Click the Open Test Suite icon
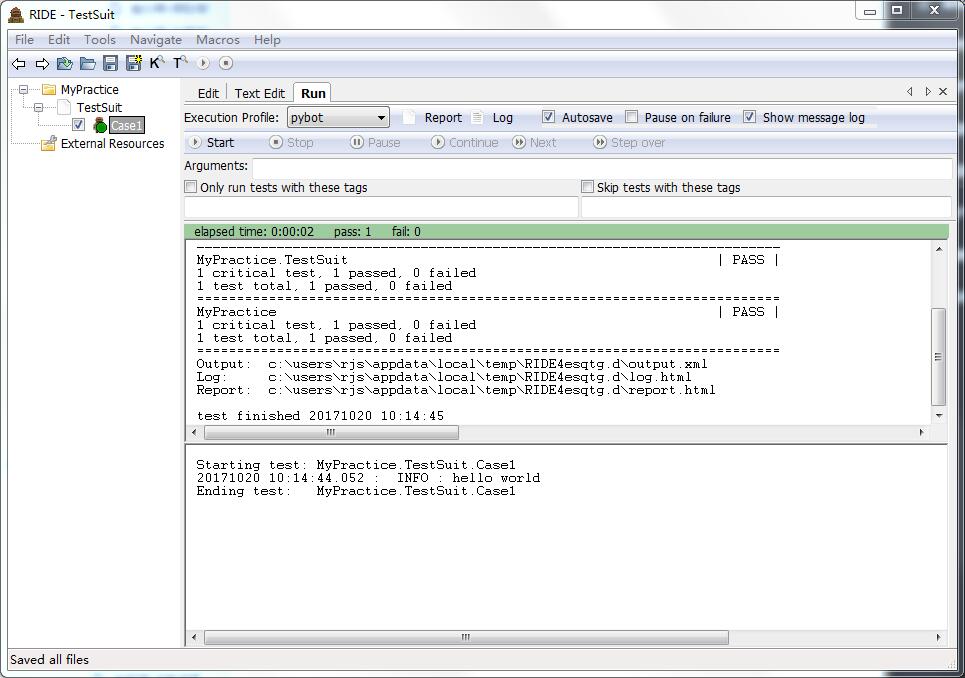The width and height of the screenshot is (965, 678). point(65,64)
